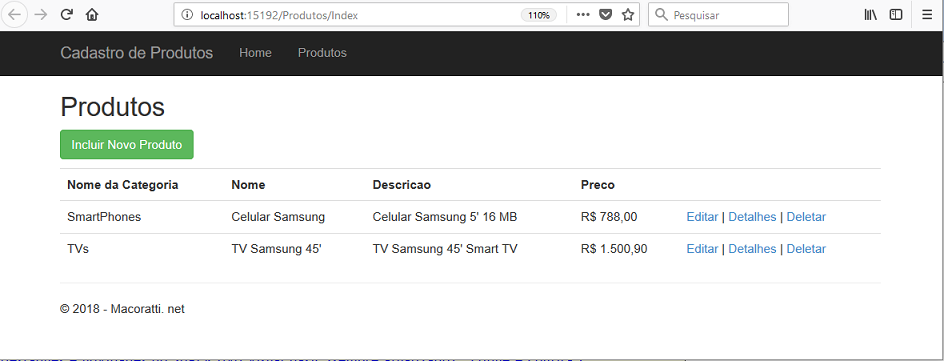944x361 pixels.
Task: Open the Library icon in the toolbar
Action: tap(871, 15)
